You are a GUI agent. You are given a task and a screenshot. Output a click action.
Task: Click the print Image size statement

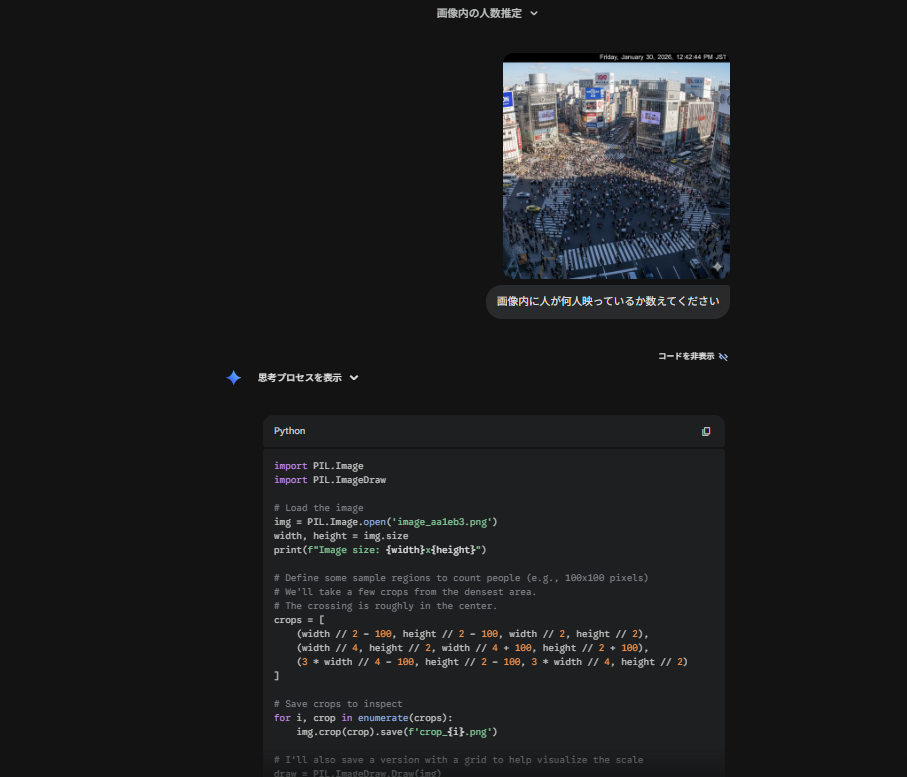[x=379, y=550]
